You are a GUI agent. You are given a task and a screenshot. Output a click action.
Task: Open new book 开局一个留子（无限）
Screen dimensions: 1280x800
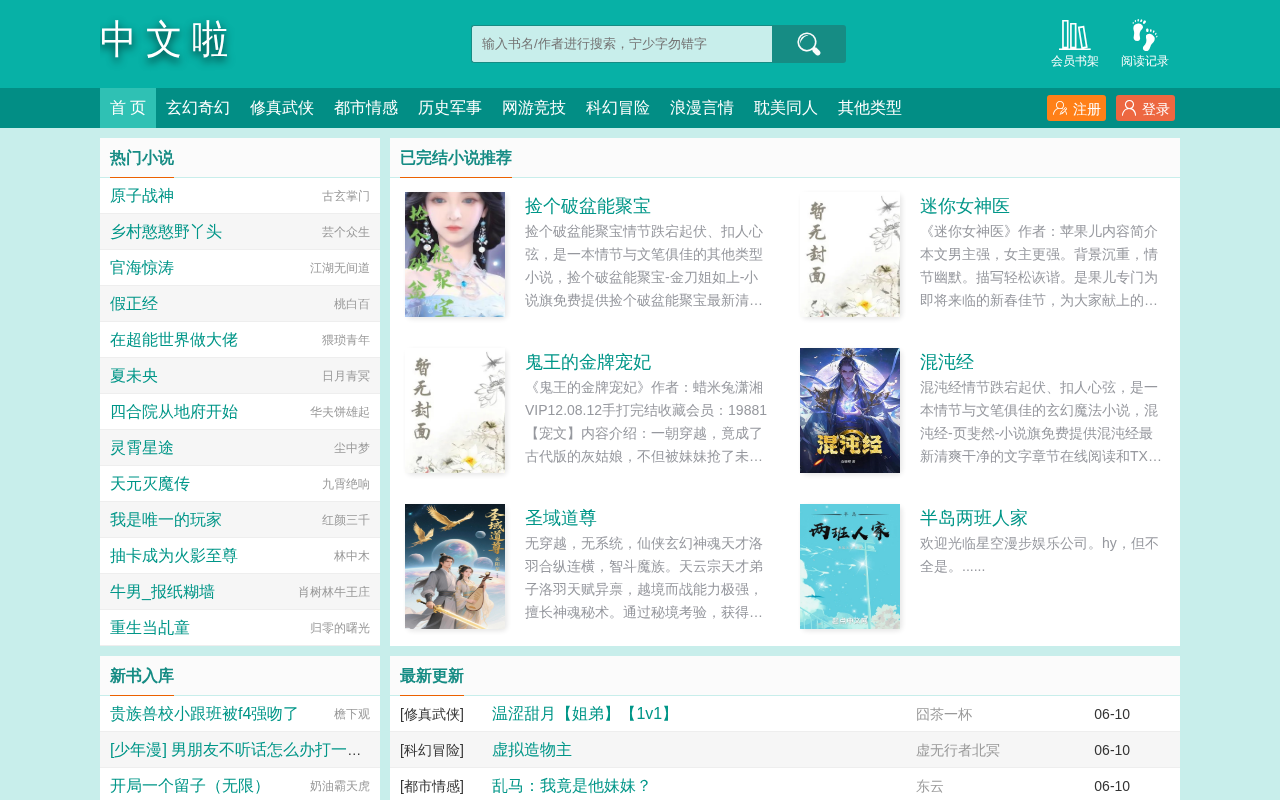coord(189,786)
